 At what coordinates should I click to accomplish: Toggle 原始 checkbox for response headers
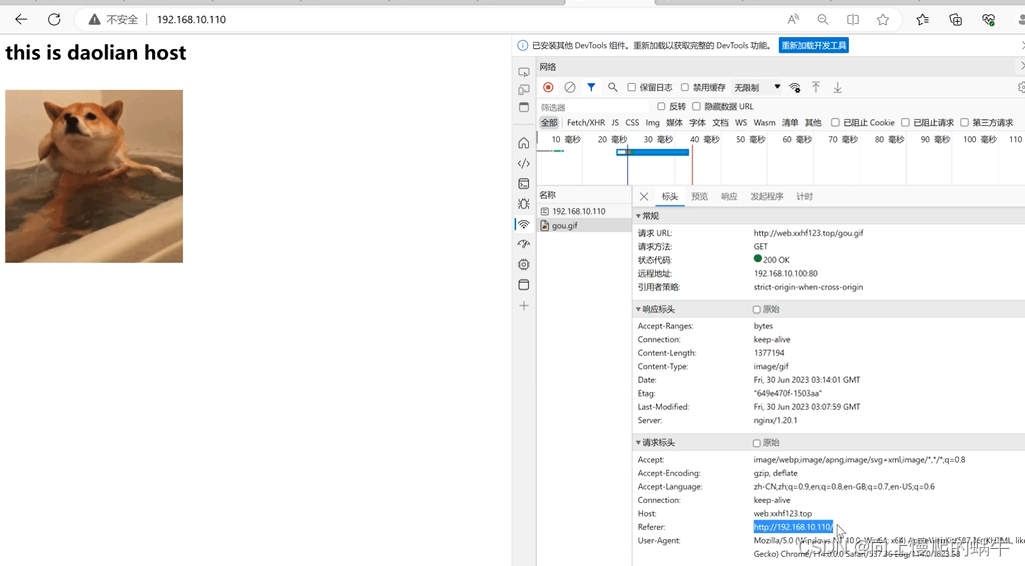pyautogui.click(x=756, y=310)
